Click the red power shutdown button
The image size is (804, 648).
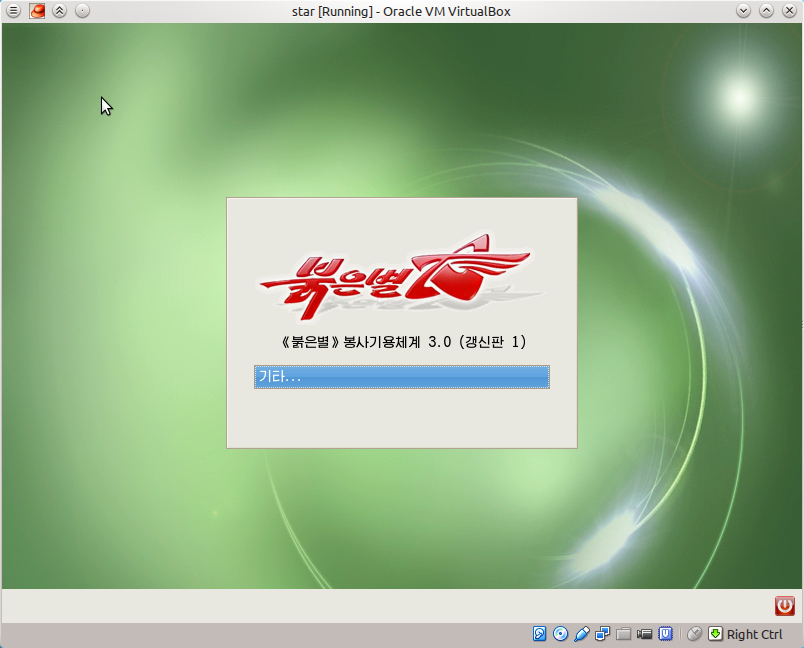click(785, 606)
